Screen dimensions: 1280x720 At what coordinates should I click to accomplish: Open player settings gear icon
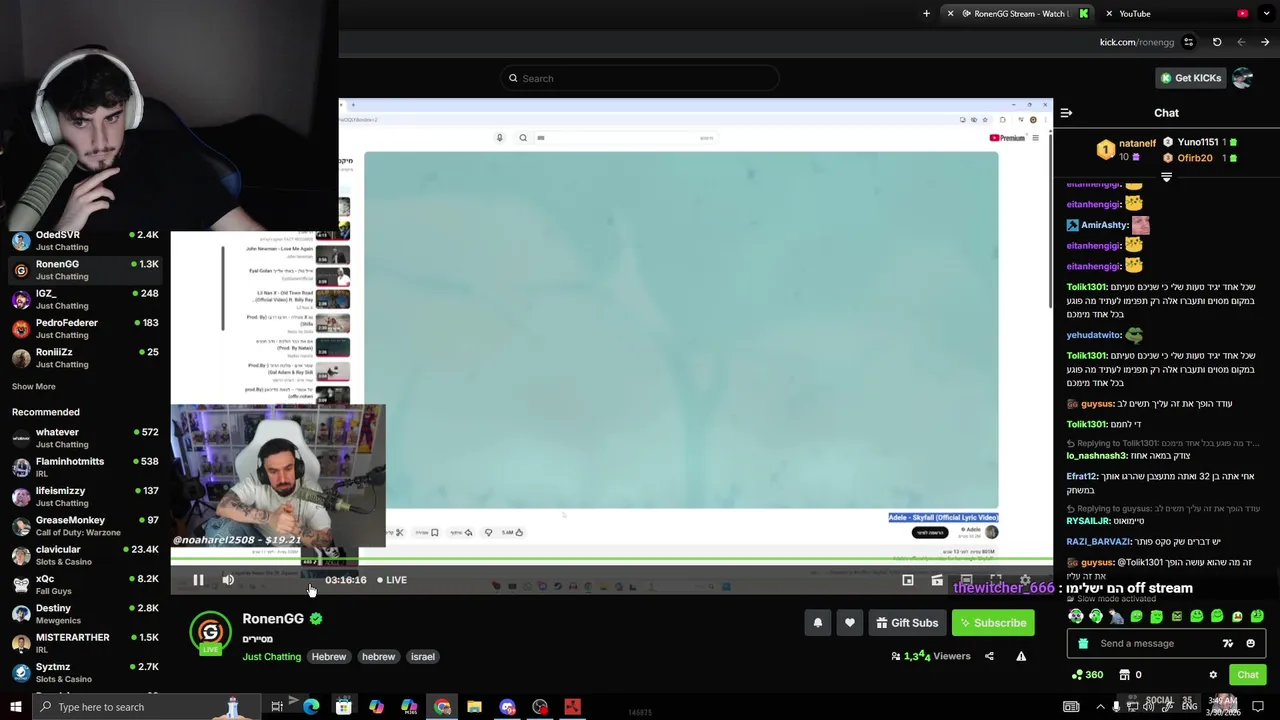coord(1025,580)
